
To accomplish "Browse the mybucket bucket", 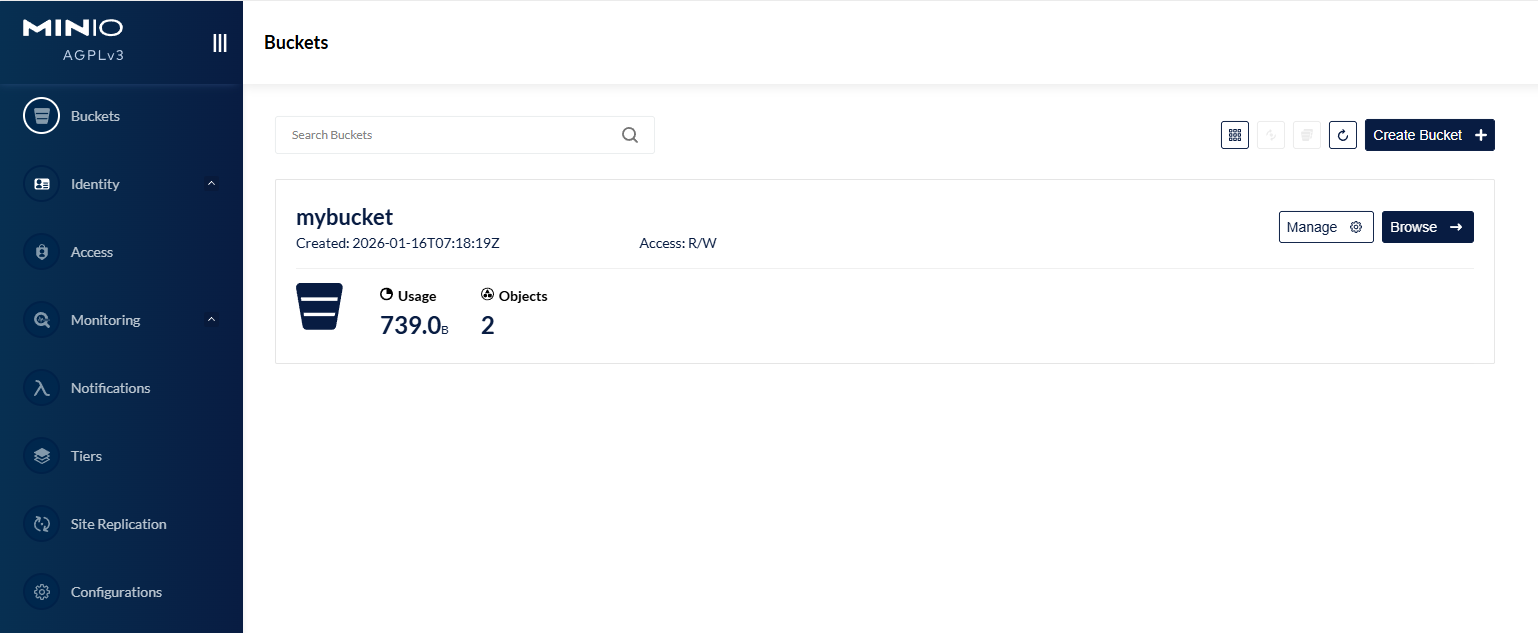I will point(1427,227).
